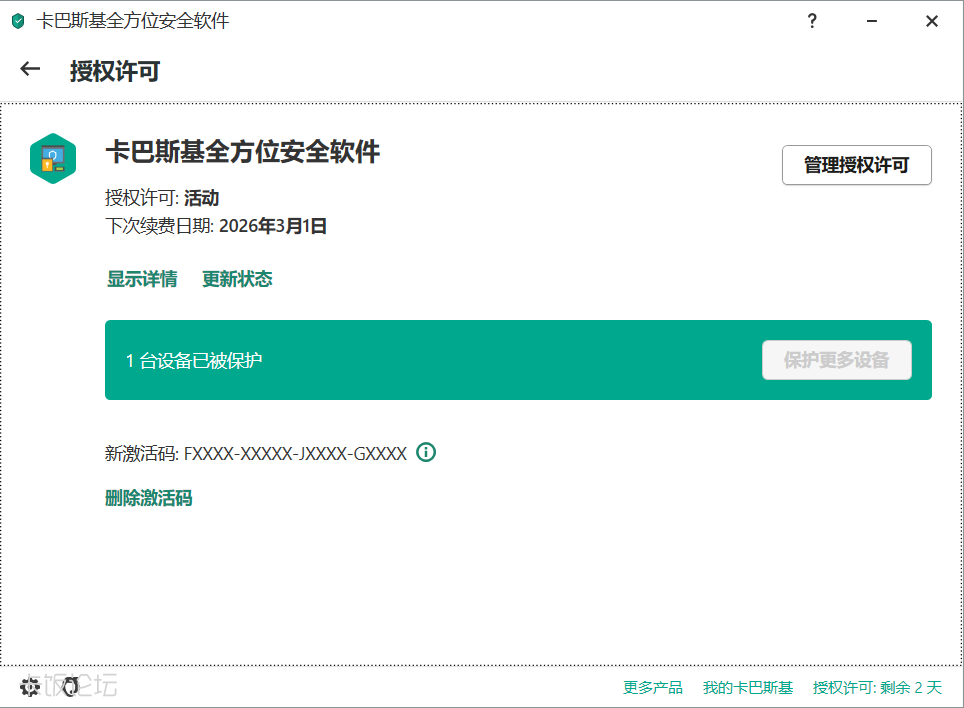Click 授权许可: 剩余 2 天 footer link
Image resolution: width=964 pixels, height=708 pixels.
click(877, 688)
